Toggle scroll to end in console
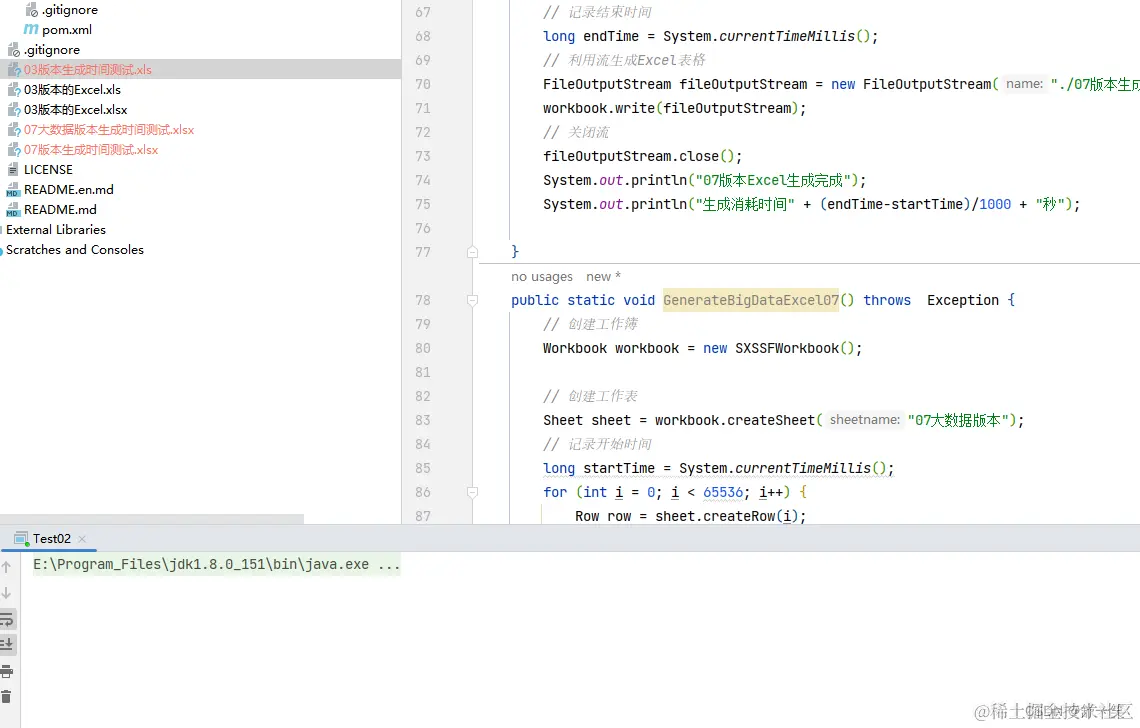The image size is (1140, 728). [7, 644]
